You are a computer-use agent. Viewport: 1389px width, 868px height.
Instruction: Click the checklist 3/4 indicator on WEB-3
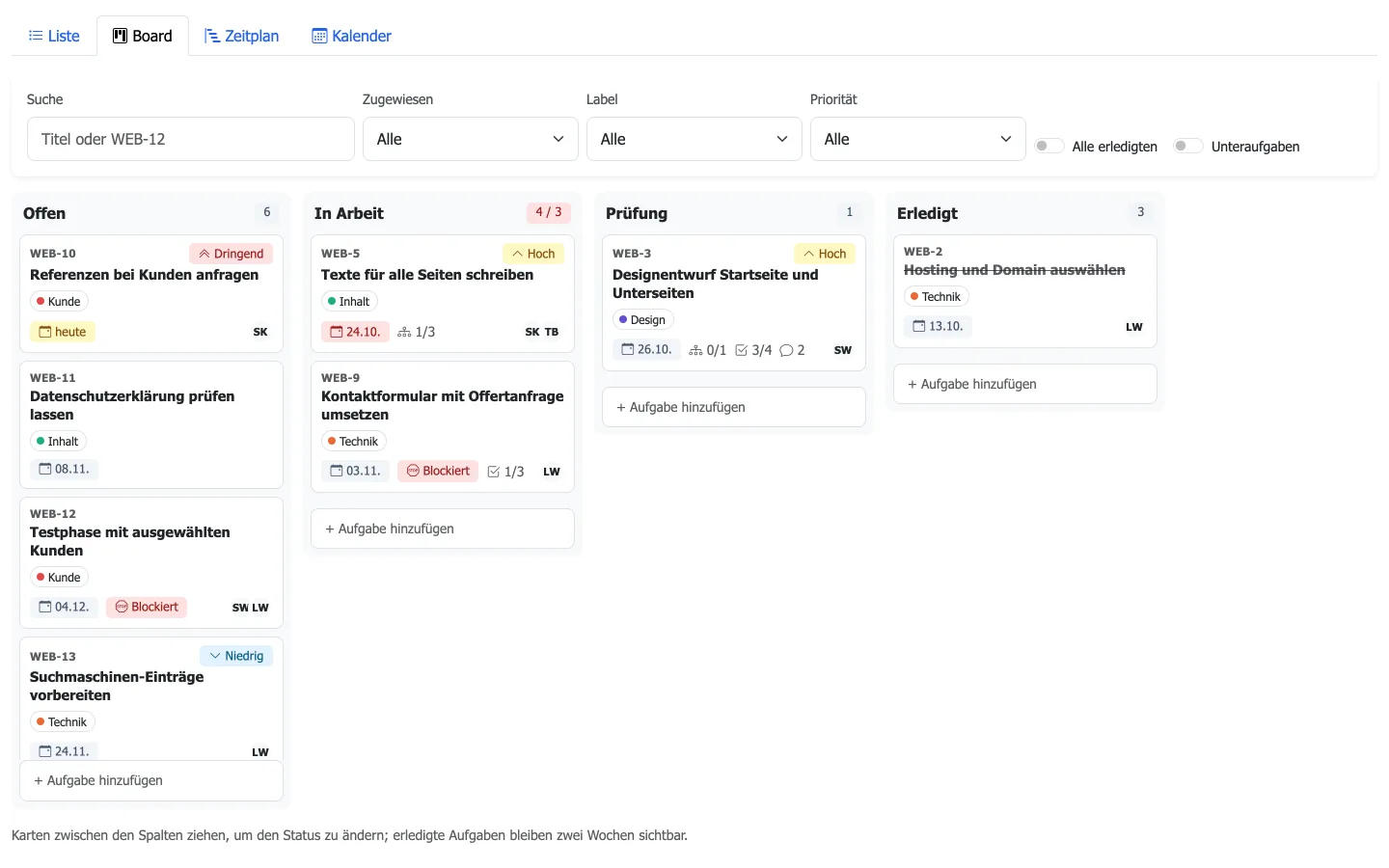pyautogui.click(x=753, y=350)
